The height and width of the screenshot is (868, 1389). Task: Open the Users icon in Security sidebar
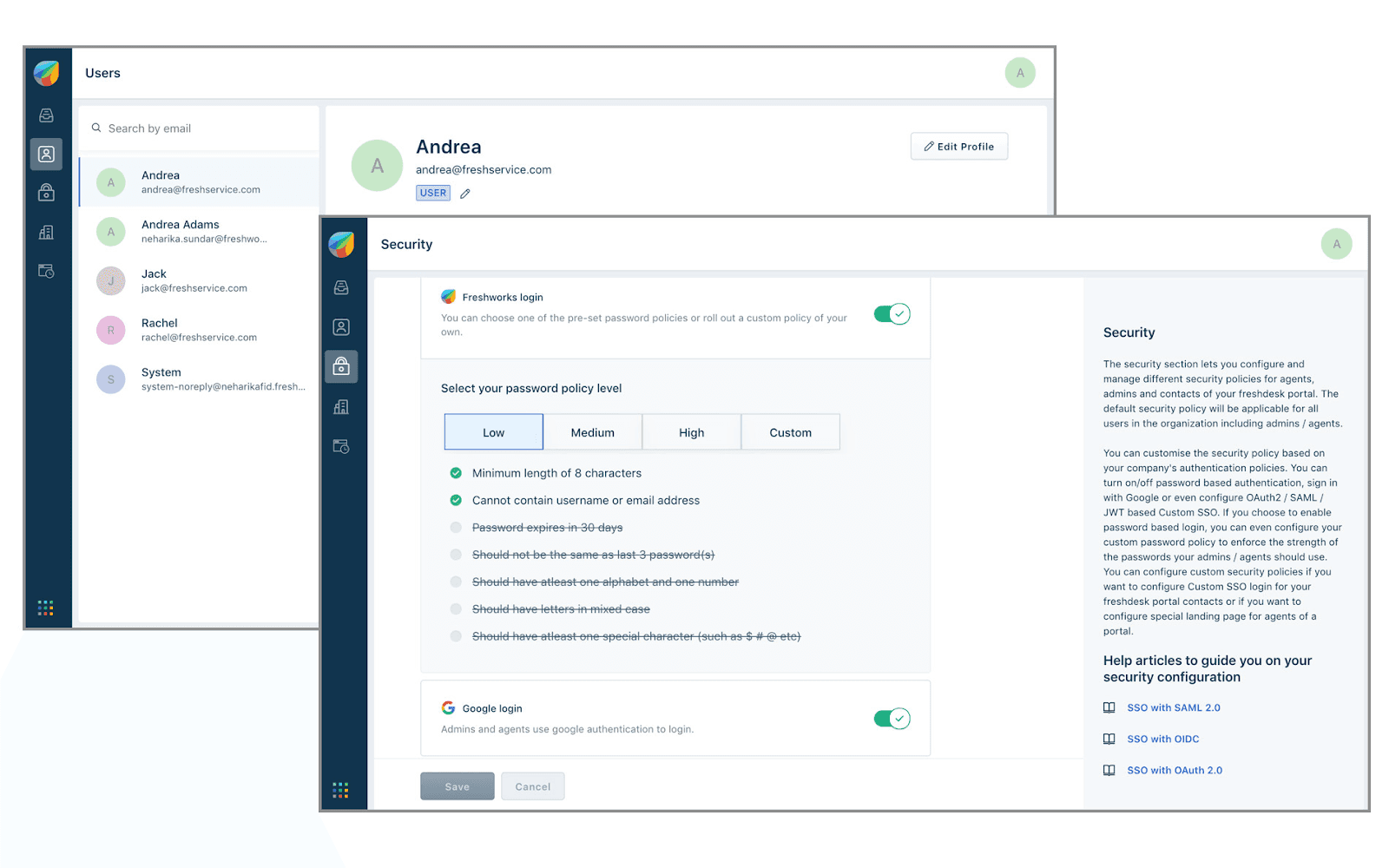[341, 327]
